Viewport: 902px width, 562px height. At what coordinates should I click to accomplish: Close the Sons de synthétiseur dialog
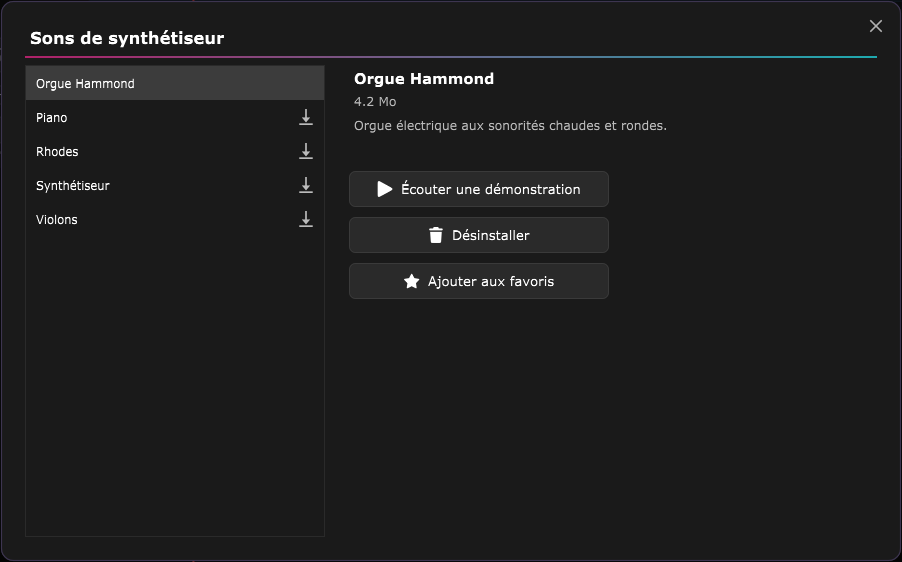pyautogui.click(x=876, y=26)
